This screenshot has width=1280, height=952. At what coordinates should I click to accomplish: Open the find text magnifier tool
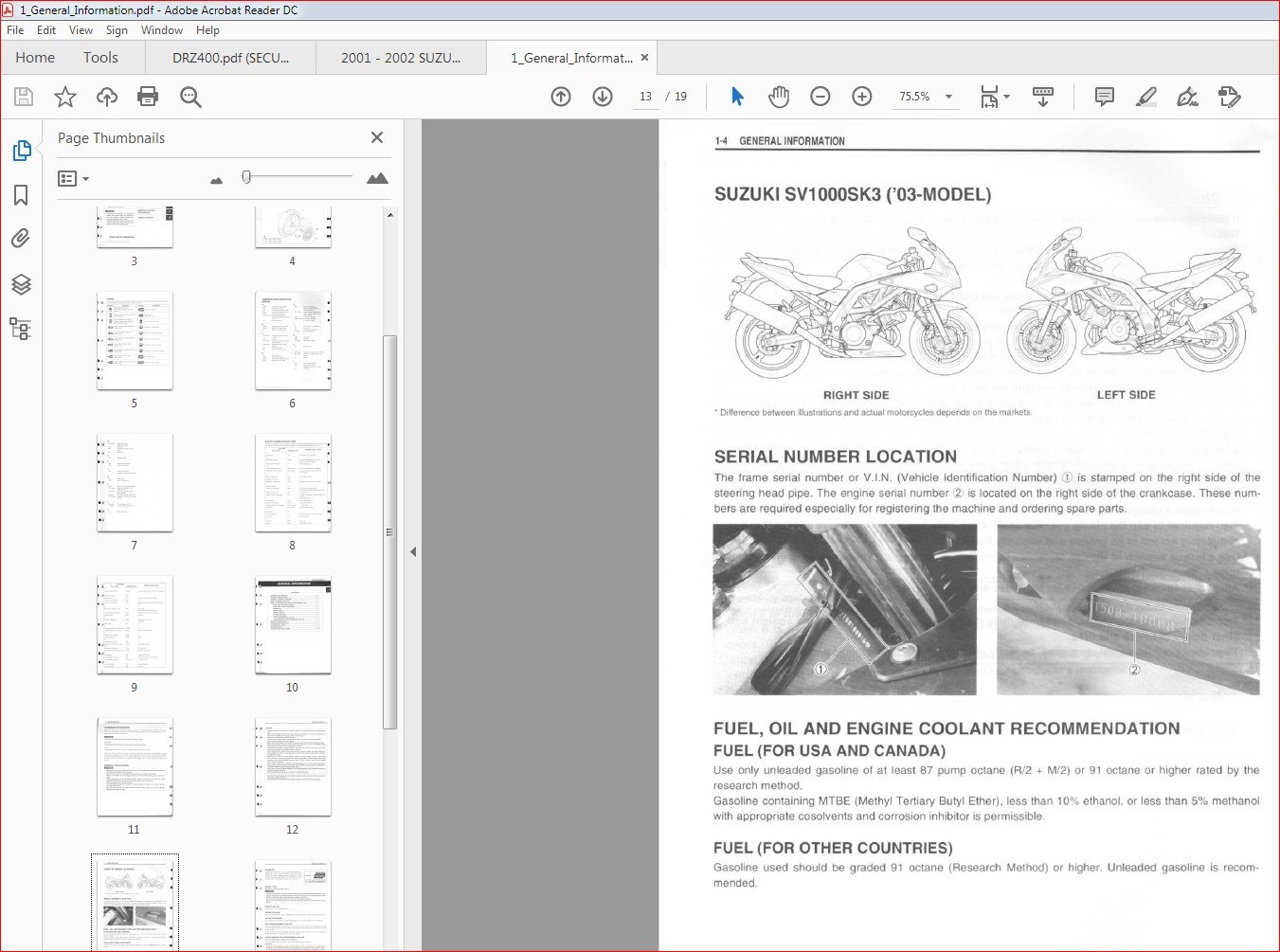click(x=190, y=97)
